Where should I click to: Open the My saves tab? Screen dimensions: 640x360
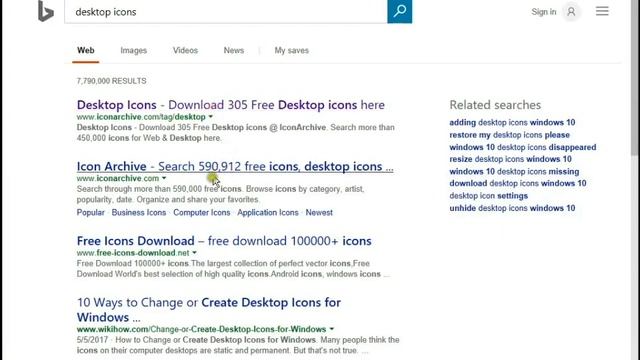[x=291, y=50]
